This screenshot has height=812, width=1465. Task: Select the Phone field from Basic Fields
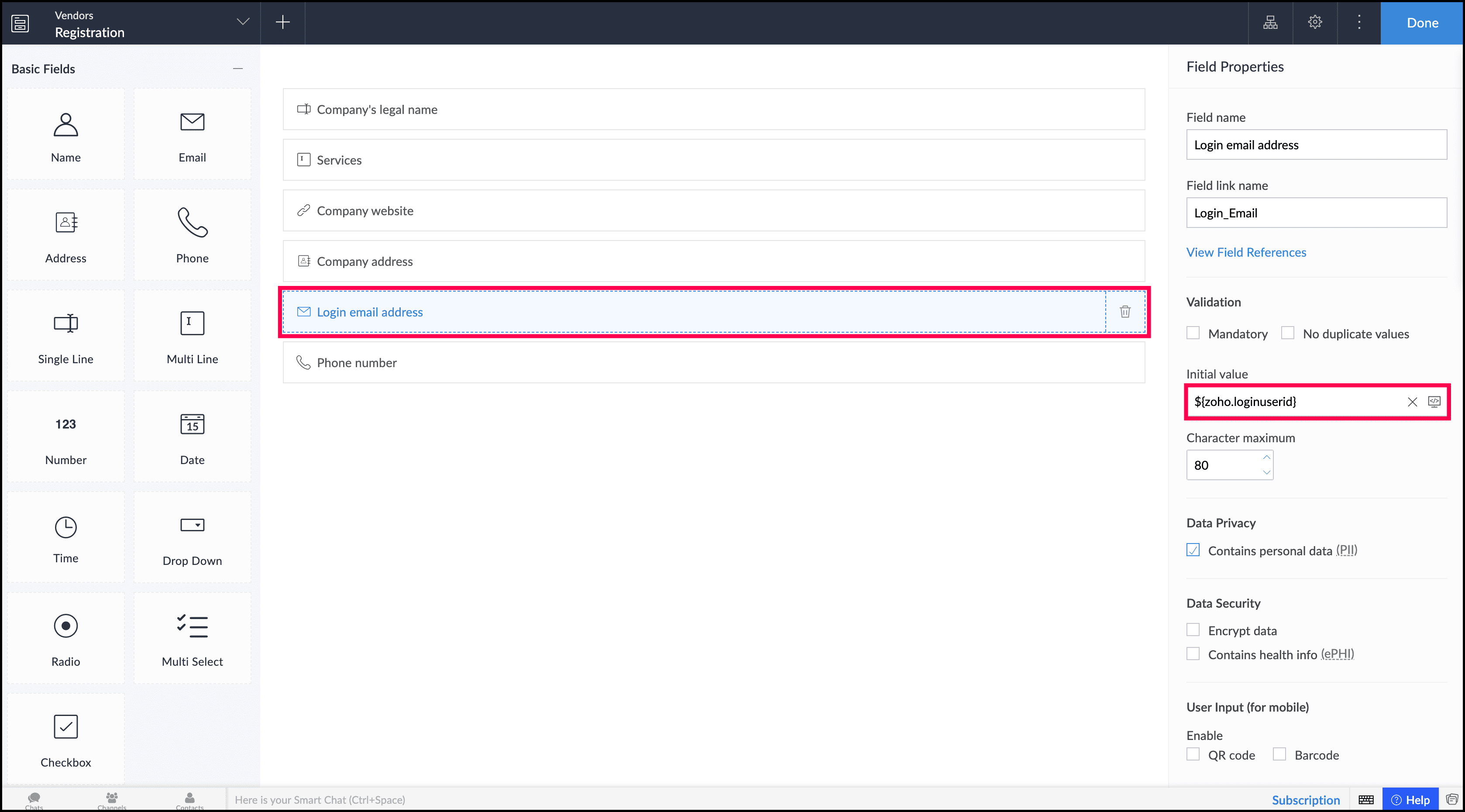pos(192,234)
